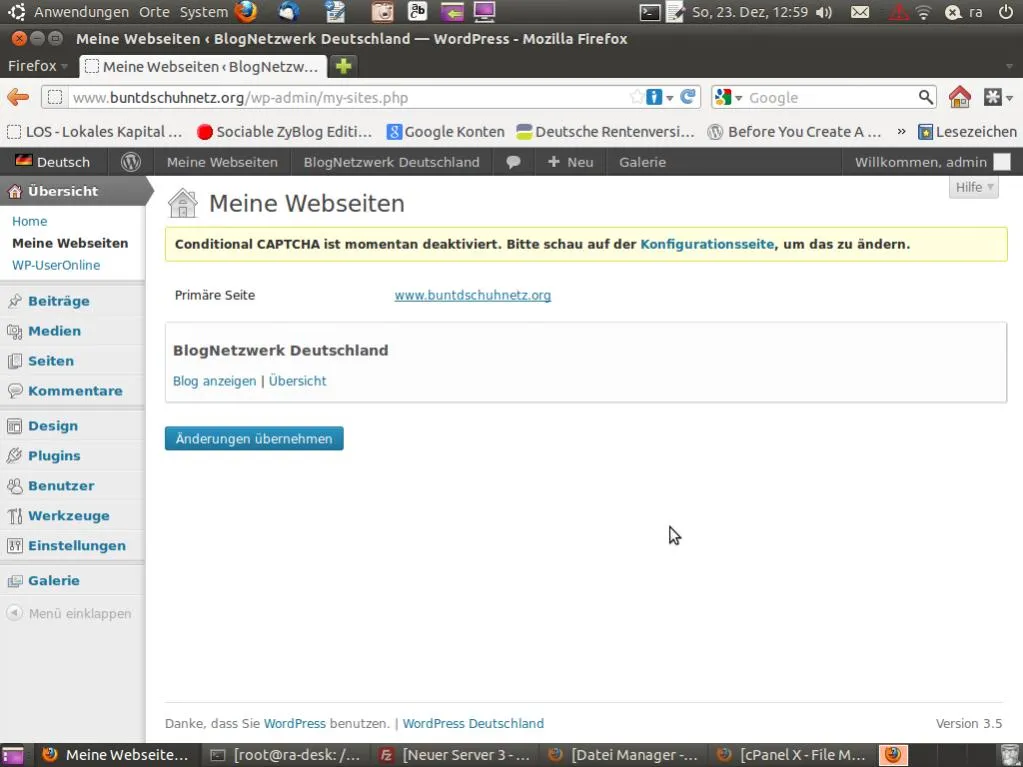Image resolution: width=1023 pixels, height=767 pixels.
Task: Open WordPress Deutschland footer link
Action: tap(473, 723)
